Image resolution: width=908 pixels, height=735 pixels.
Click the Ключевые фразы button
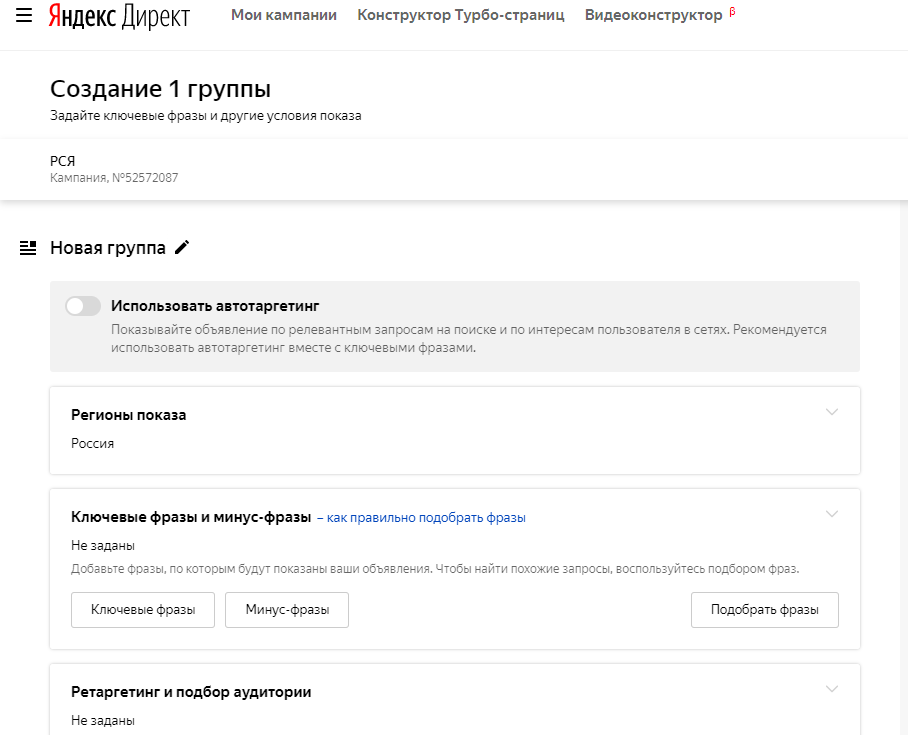(x=143, y=609)
